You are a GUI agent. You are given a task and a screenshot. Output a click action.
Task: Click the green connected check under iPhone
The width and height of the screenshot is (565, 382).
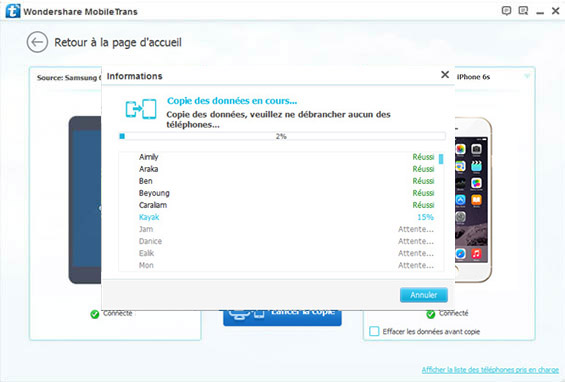tap(431, 314)
